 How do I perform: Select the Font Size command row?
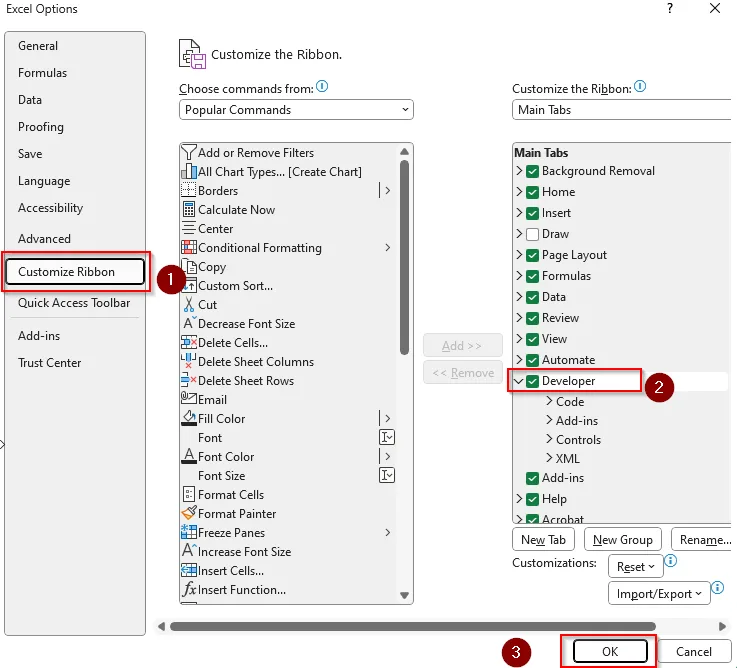pyautogui.click(x=288, y=476)
